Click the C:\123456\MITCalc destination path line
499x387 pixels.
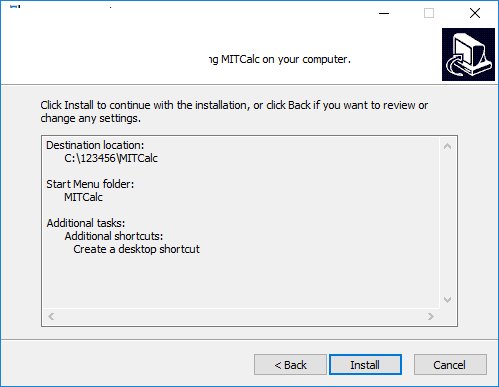click(111, 158)
